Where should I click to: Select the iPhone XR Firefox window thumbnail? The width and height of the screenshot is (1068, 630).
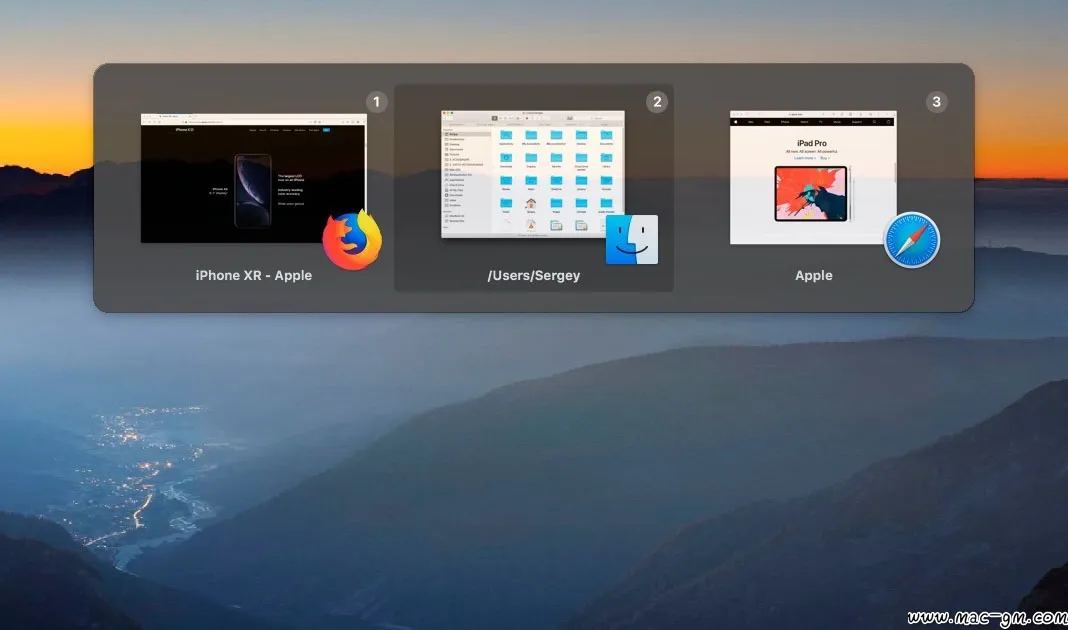(x=253, y=178)
